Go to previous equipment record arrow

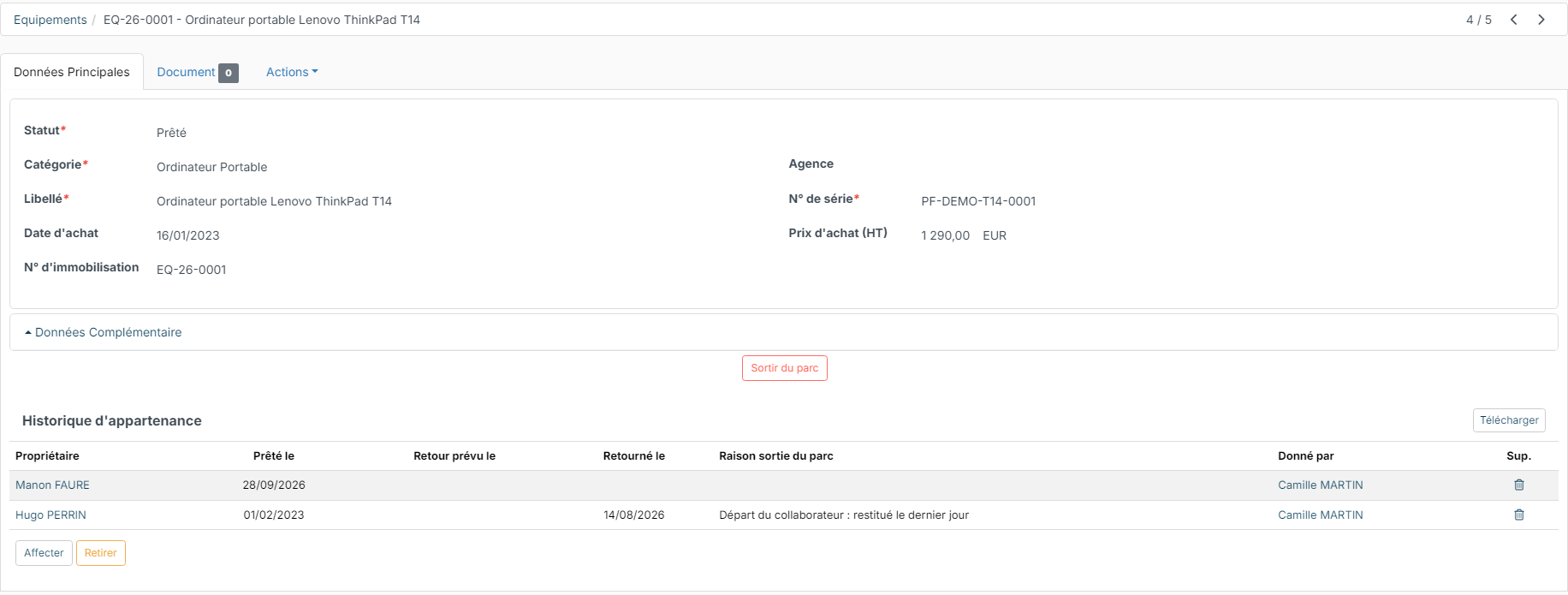(1514, 20)
